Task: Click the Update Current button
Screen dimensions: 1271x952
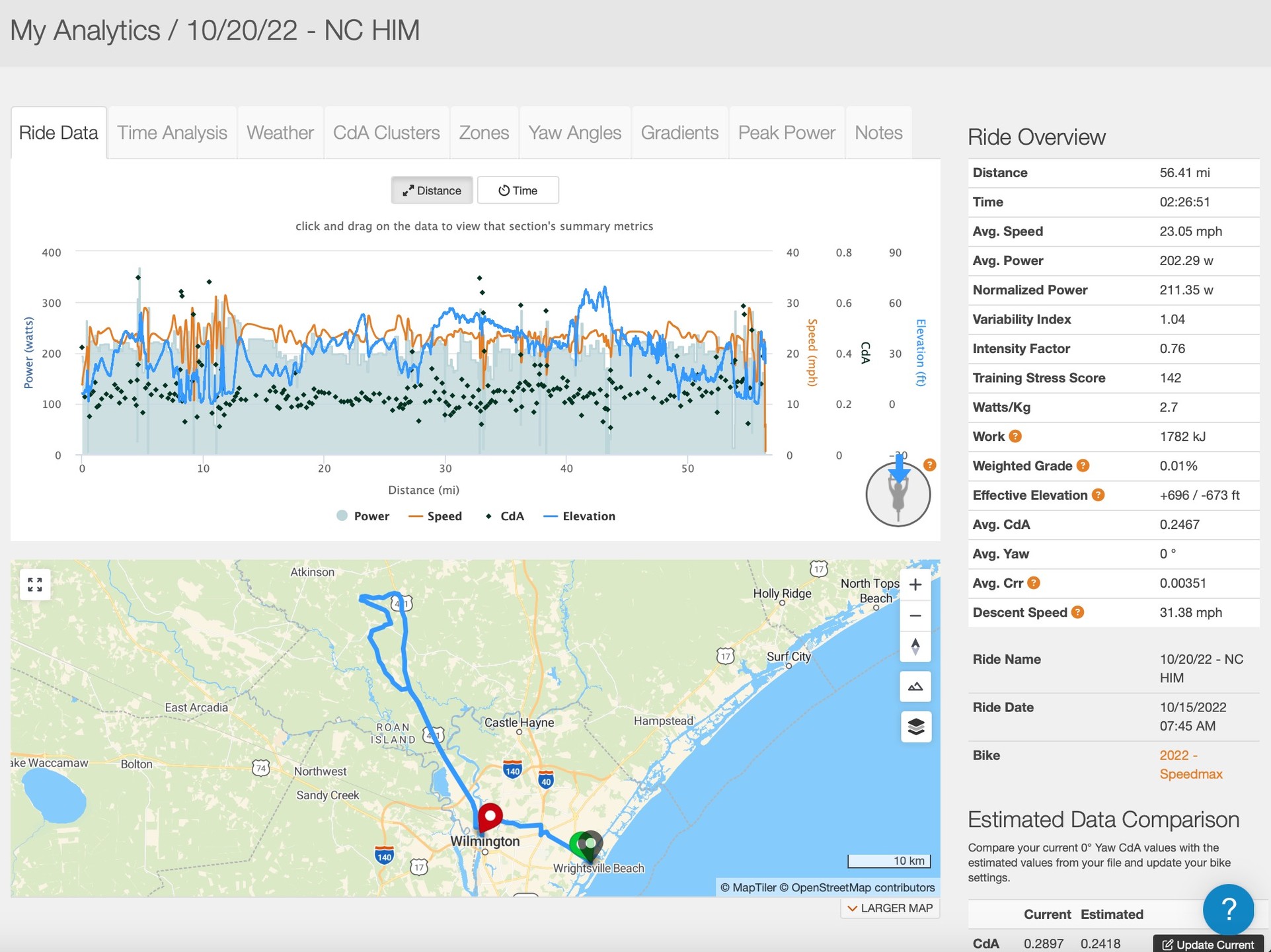Action: pyautogui.click(x=1208, y=944)
